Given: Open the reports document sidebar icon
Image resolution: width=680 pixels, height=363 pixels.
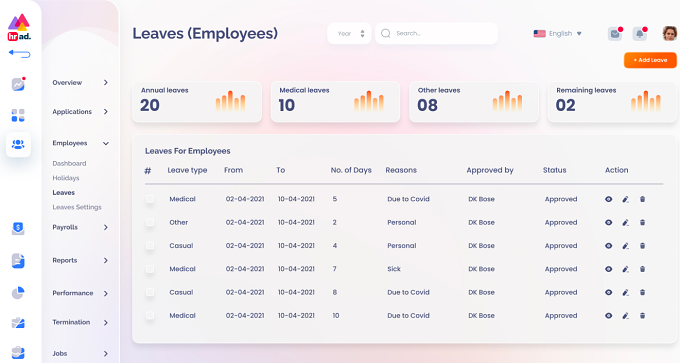Looking at the screenshot, I should tap(18, 261).
